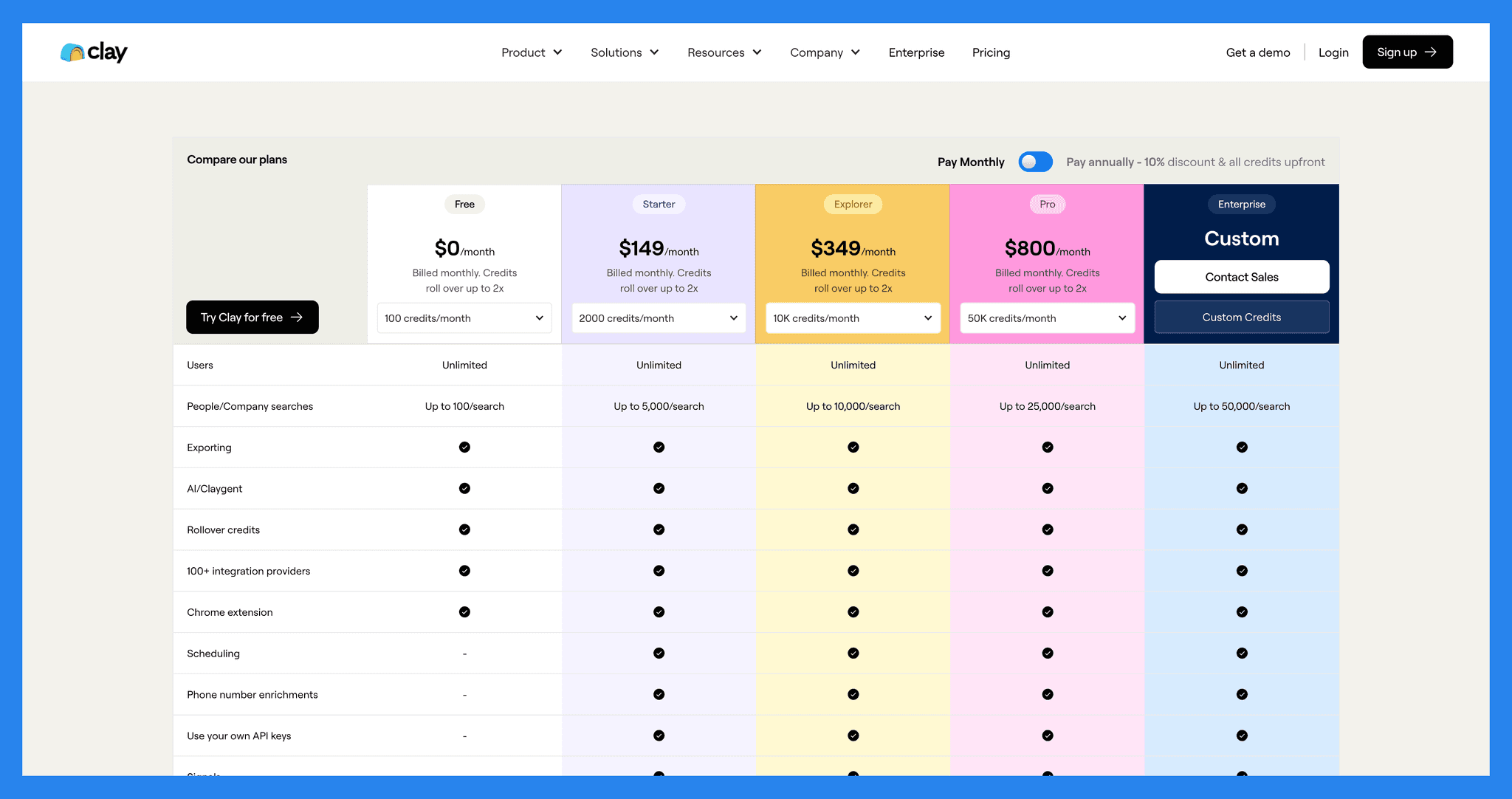Screen dimensions: 1512x799
Task: Click the Chrome extension checkmark in the Pro column
Action: click(x=1047, y=612)
